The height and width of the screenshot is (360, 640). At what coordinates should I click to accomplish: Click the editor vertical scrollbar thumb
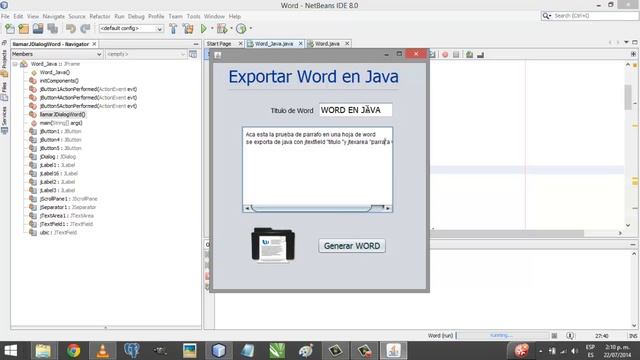[628, 97]
